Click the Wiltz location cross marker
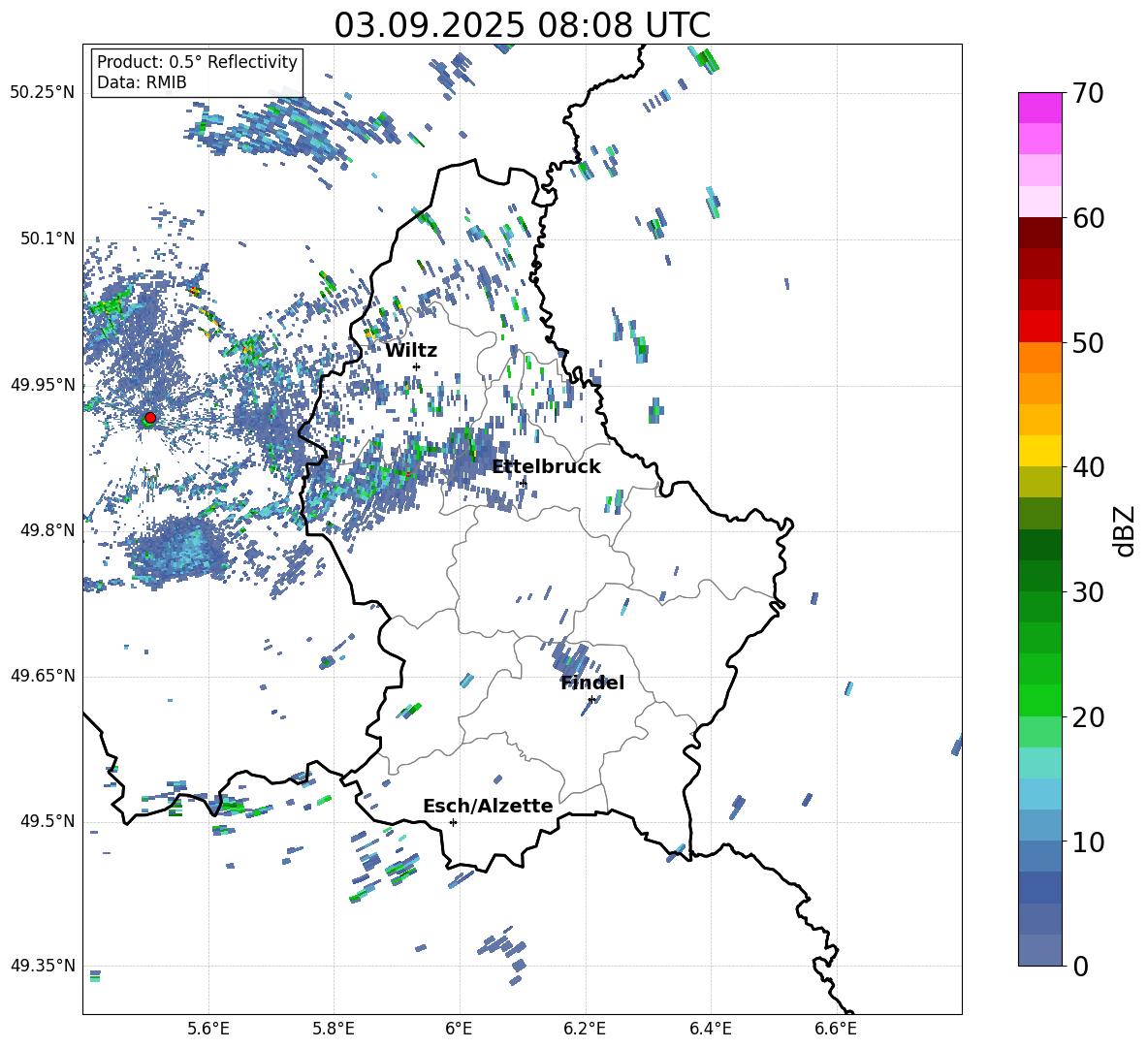This screenshot has width=1148, height=1048. click(417, 366)
